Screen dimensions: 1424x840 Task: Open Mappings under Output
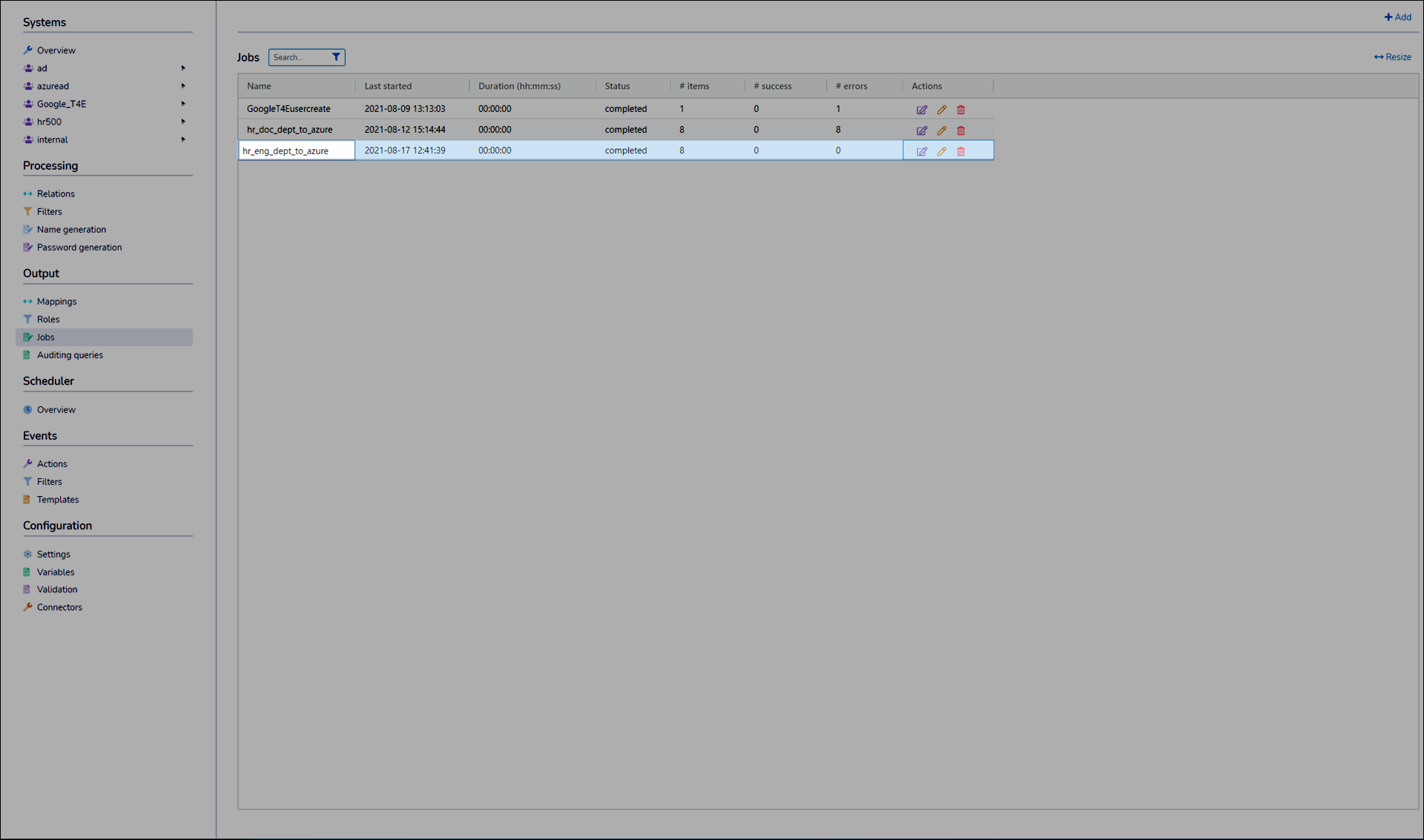click(56, 302)
